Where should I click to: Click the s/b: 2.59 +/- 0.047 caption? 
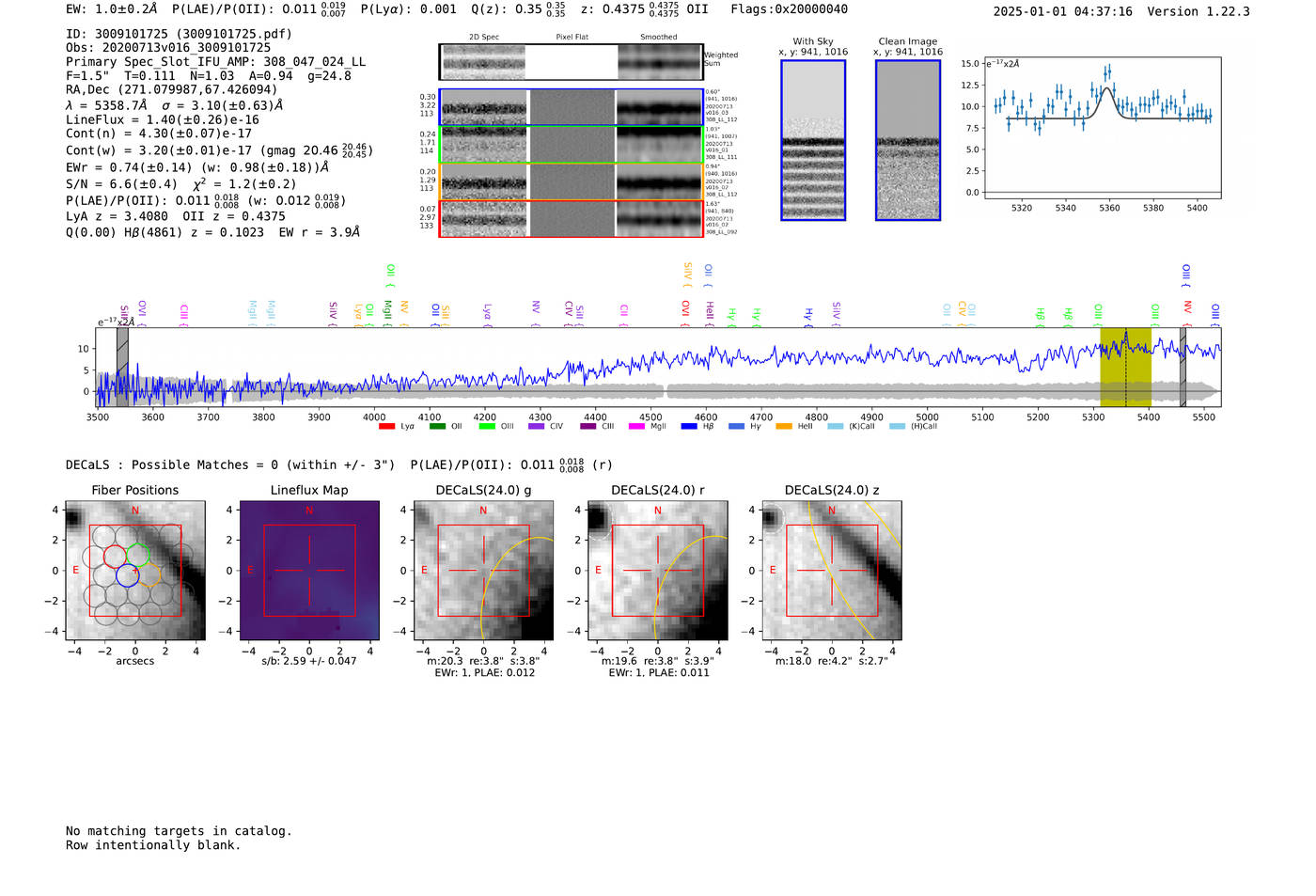309,661
